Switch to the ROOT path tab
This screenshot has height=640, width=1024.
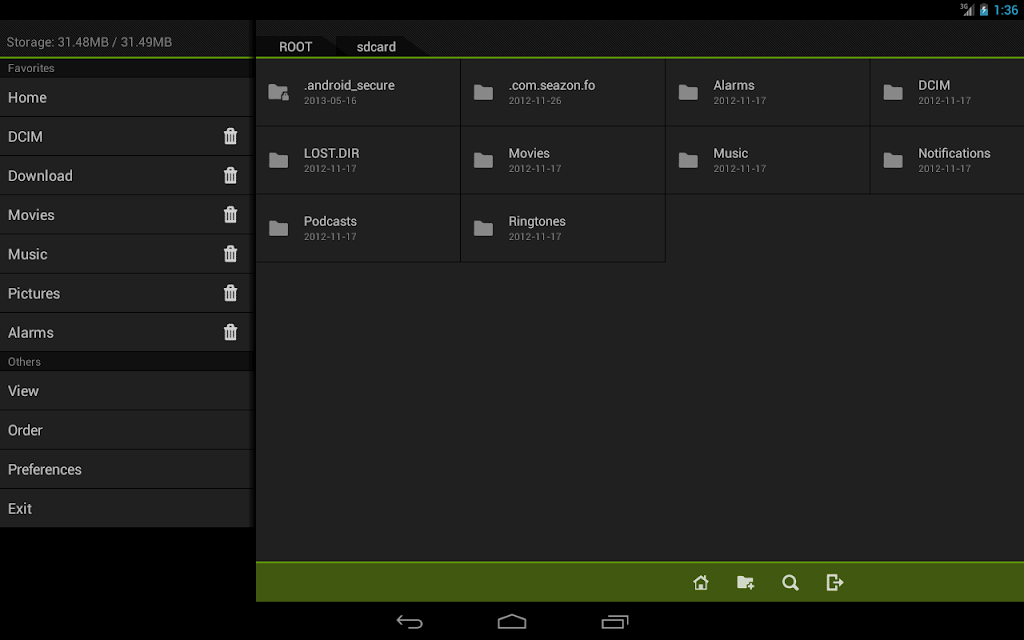[x=296, y=46]
